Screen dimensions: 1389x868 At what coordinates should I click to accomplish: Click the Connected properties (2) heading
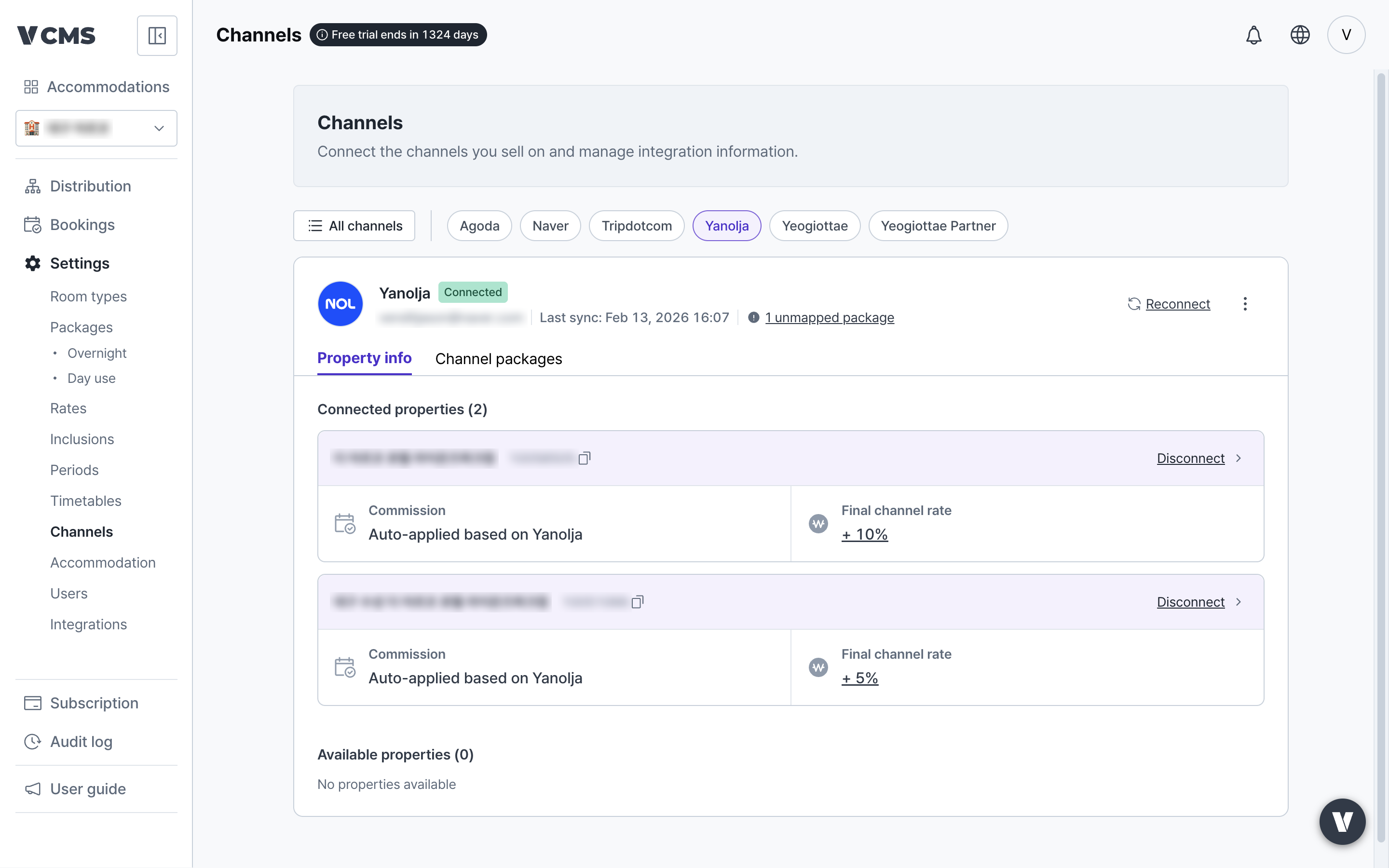coord(402,409)
